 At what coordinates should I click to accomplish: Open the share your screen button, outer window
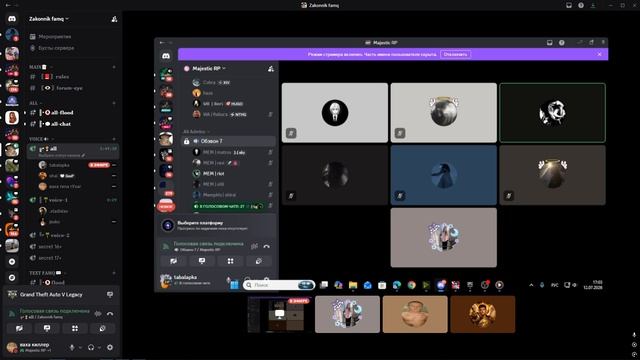tap(47, 328)
